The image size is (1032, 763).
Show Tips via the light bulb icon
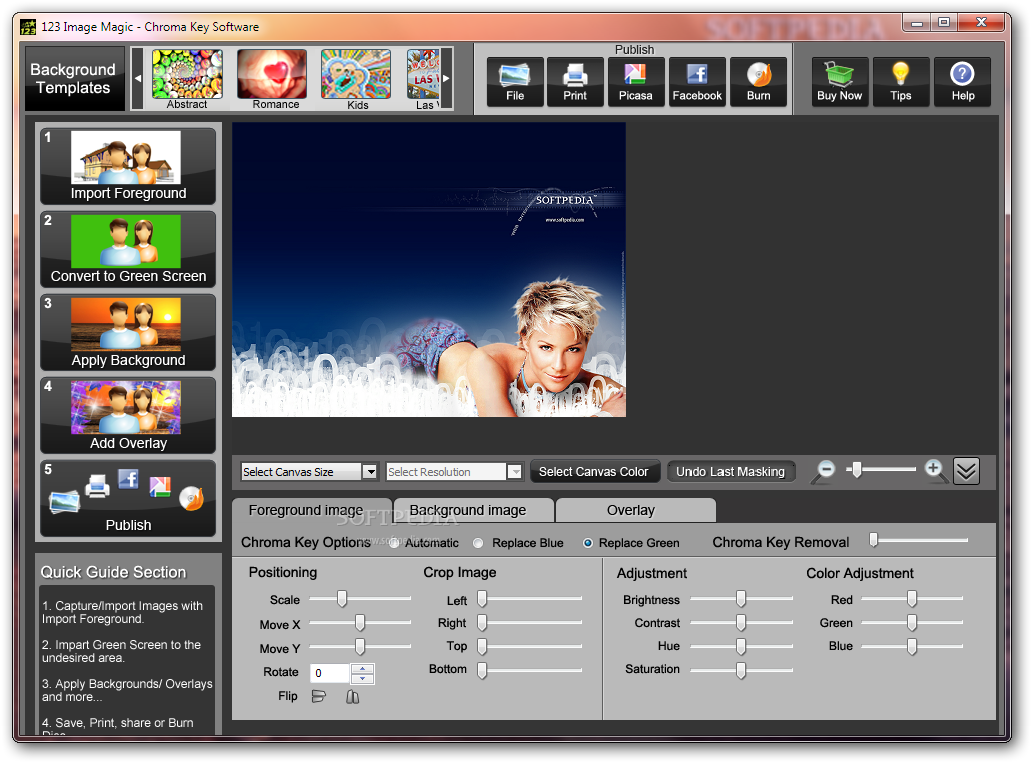(900, 82)
